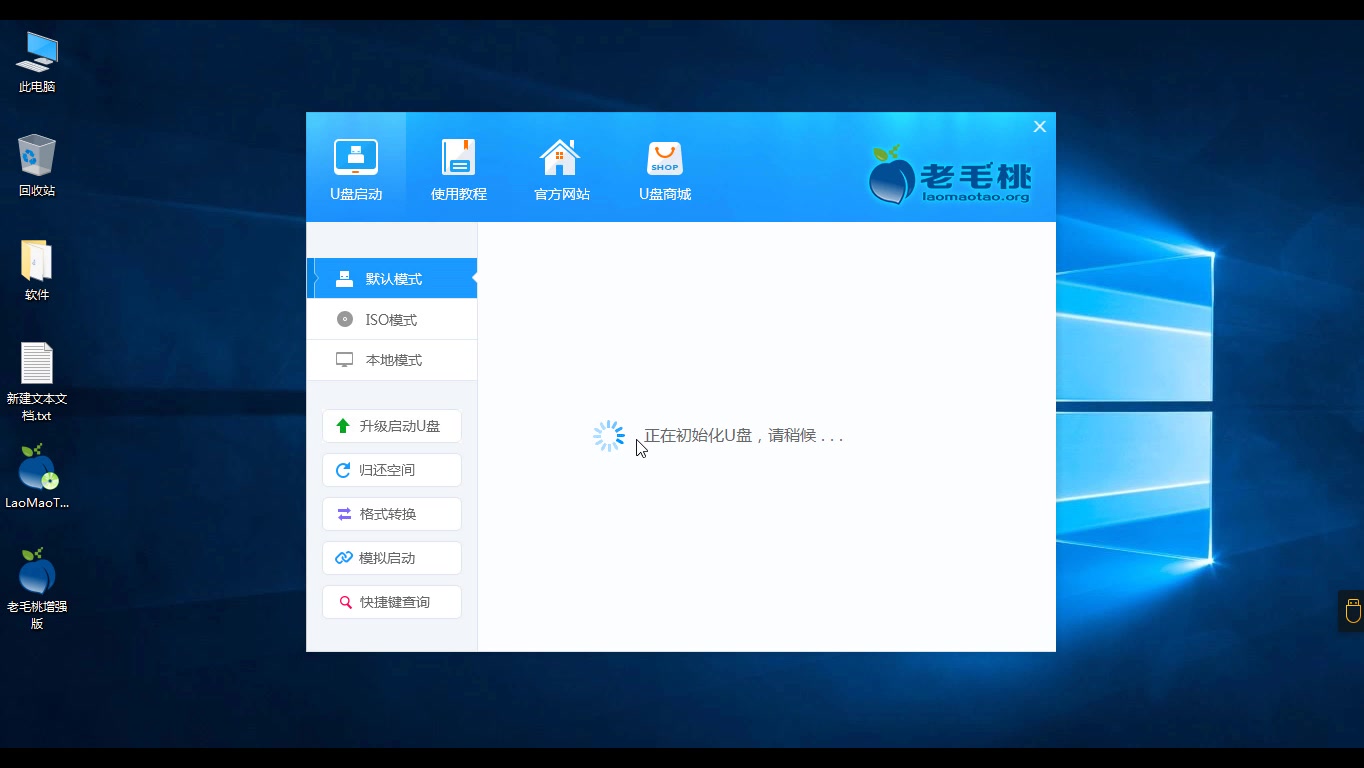The height and width of the screenshot is (768, 1364).
Task: Open the 归还空间 reclaim space option
Action: tap(391, 469)
